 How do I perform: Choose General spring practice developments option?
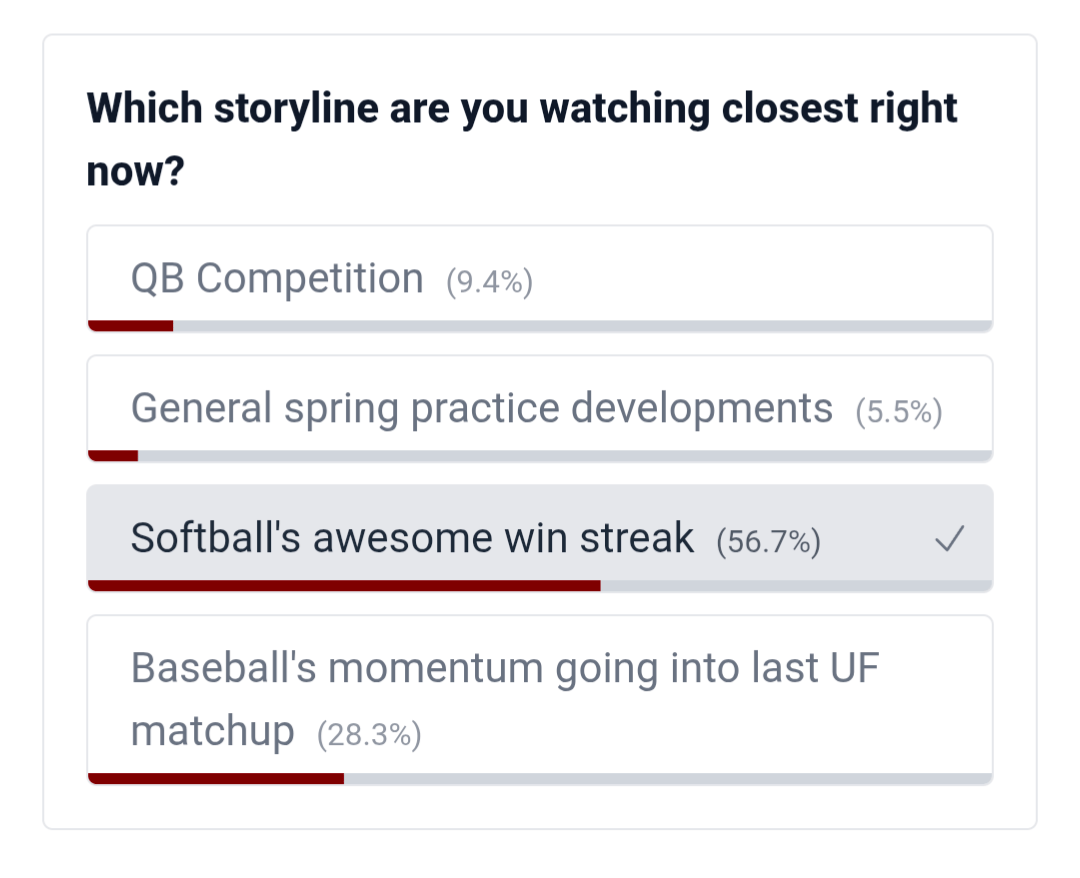point(481,409)
